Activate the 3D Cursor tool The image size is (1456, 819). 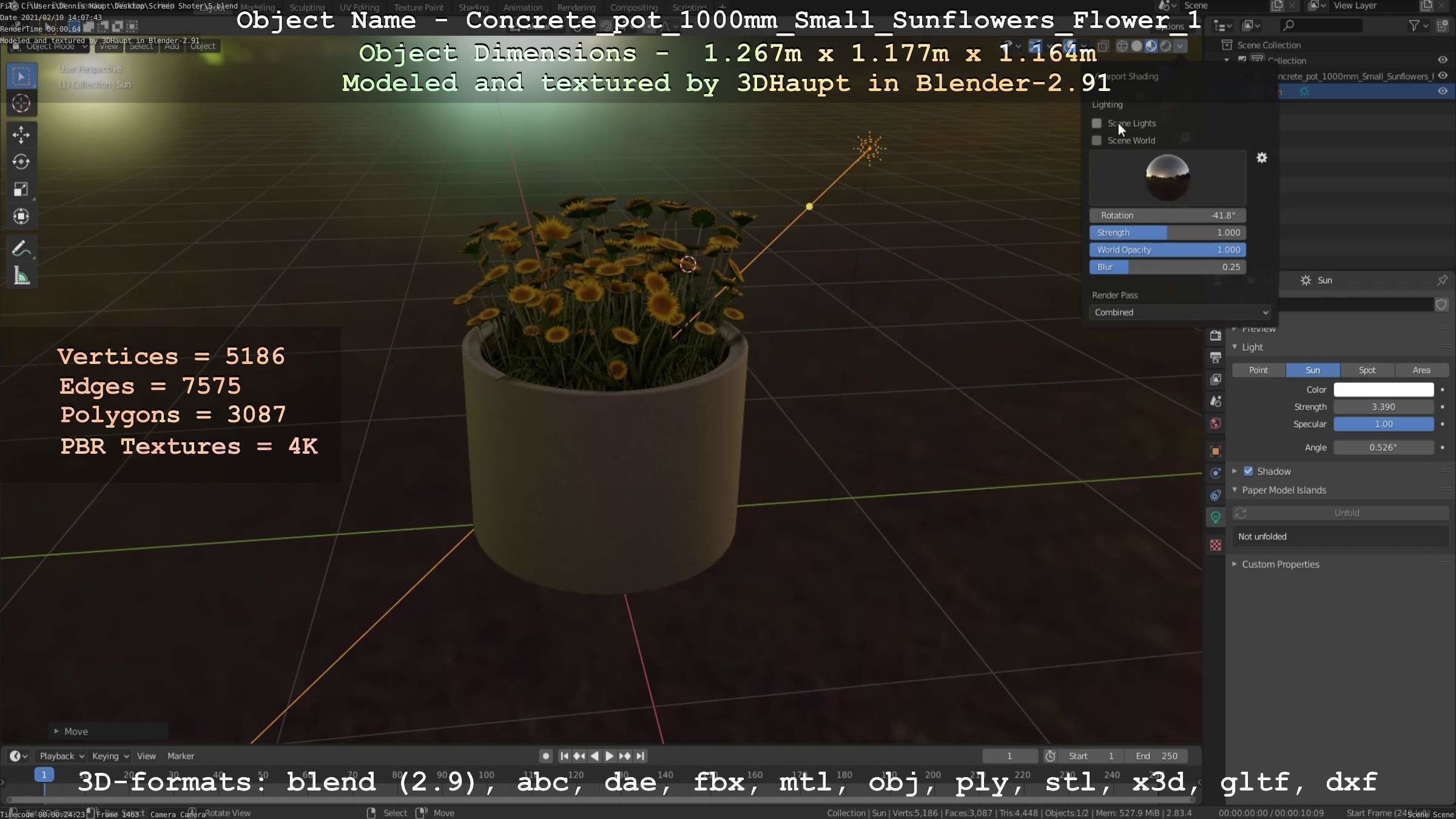tap(21, 104)
